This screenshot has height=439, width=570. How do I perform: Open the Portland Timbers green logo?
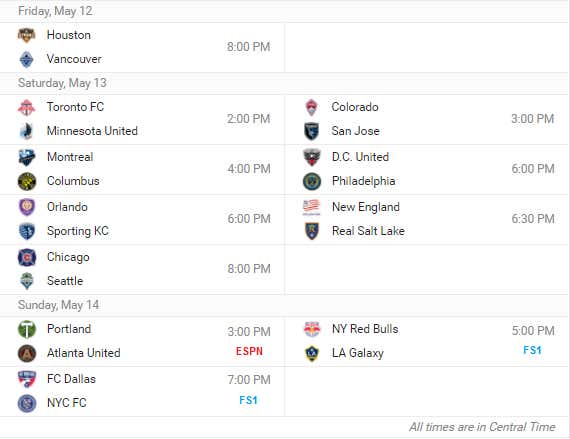[27, 329]
